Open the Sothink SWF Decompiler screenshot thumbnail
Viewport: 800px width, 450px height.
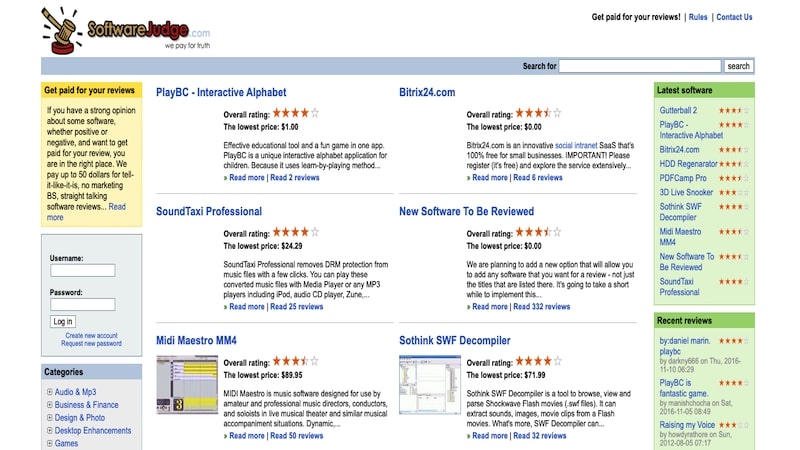click(x=430, y=384)
